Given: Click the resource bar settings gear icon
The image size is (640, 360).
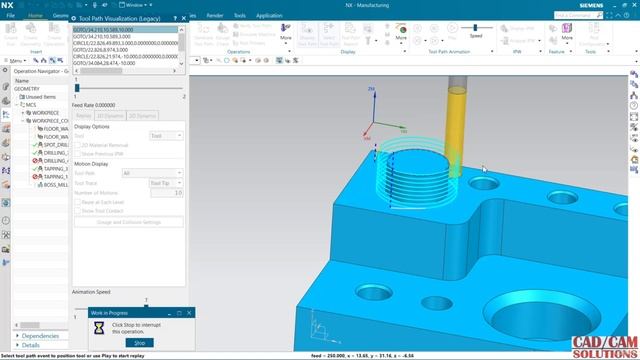Looking at the screenshot, I should [5, 70].
